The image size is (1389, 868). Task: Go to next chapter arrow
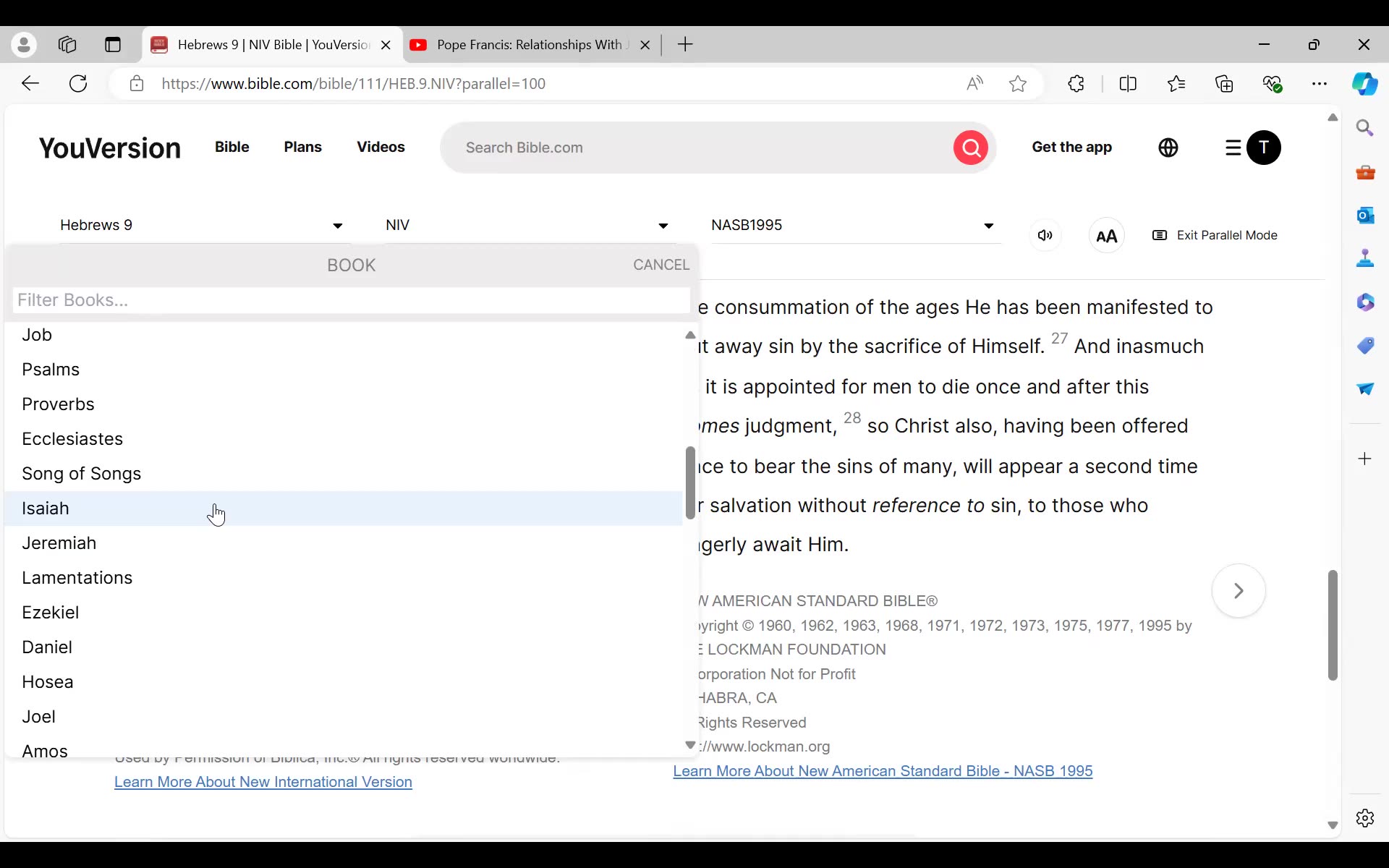click(x=1239, y=591)
